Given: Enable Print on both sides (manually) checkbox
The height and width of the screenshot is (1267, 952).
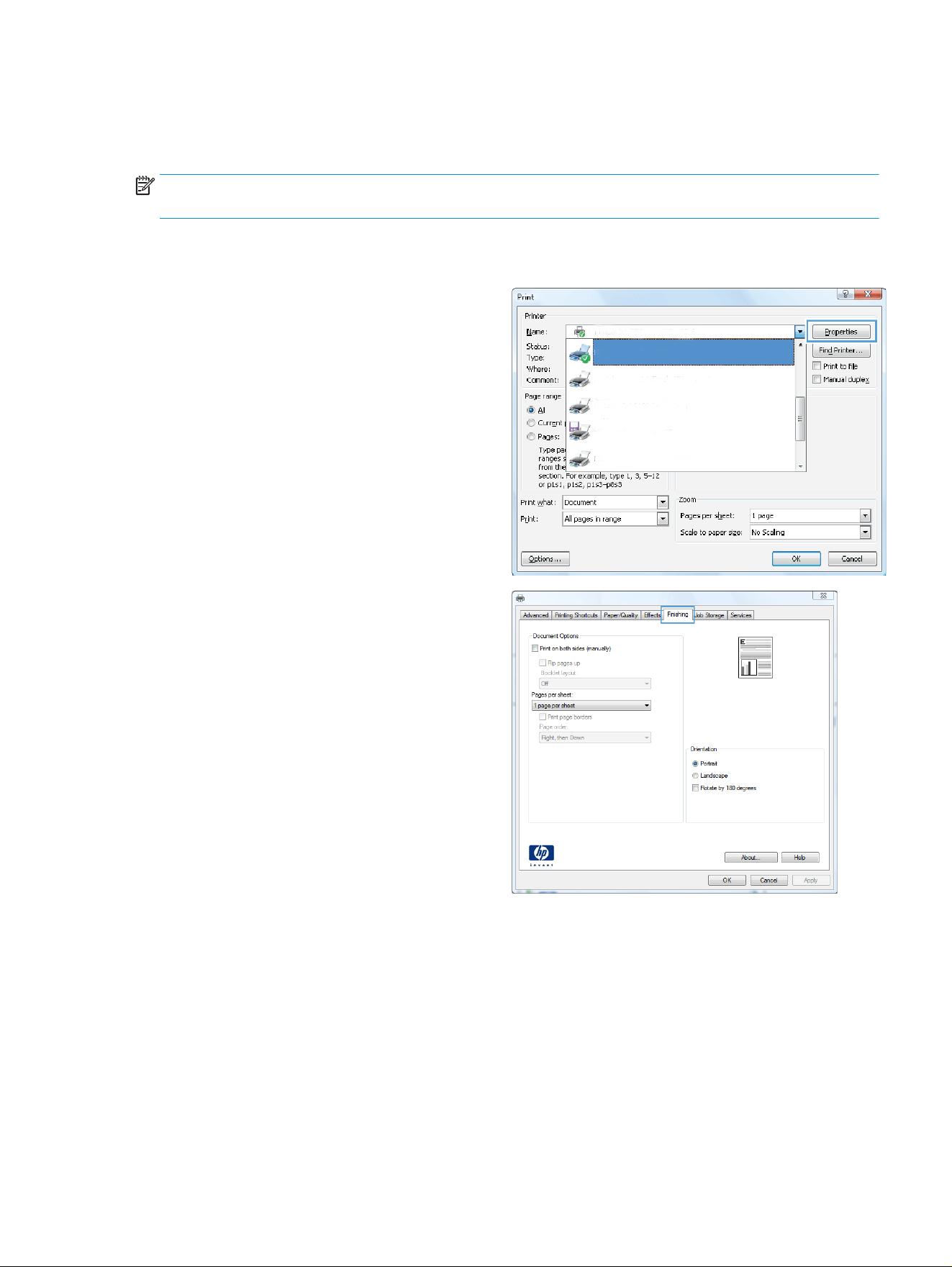Looking at the screenshot, I should click(x=535, y=648).
